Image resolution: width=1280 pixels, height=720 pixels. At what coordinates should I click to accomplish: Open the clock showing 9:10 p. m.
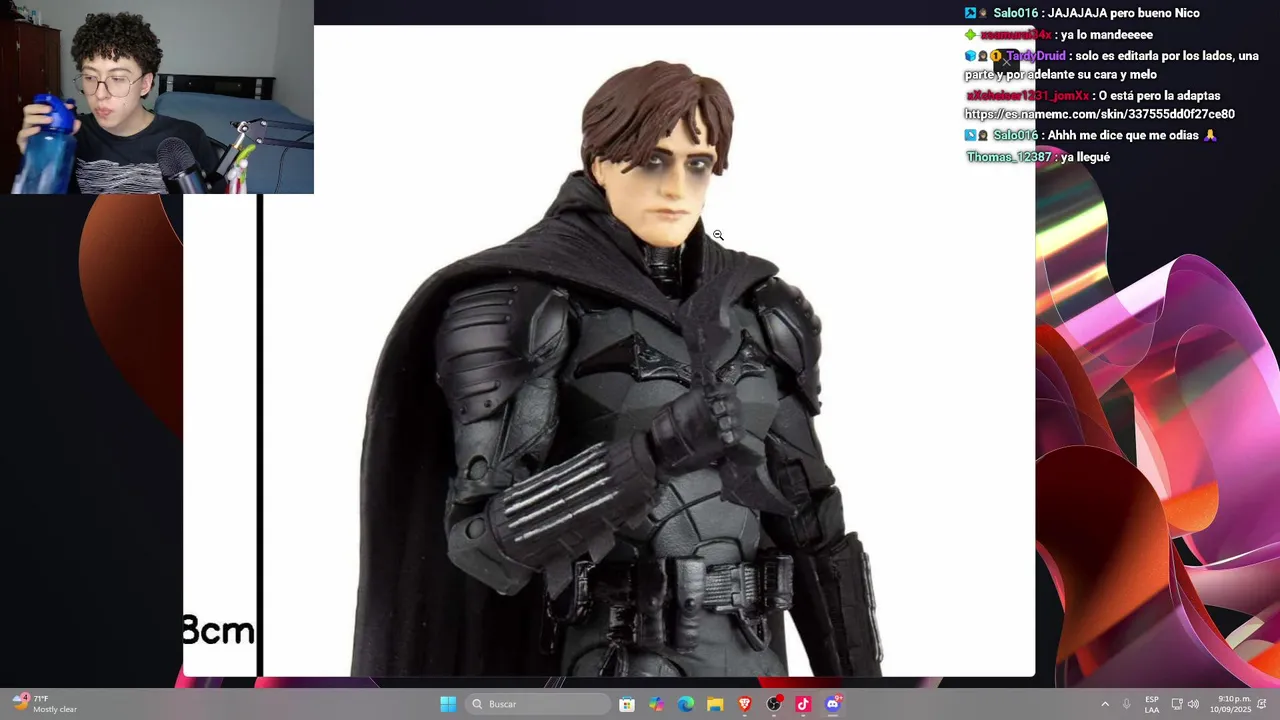[x=1230, y=704]
